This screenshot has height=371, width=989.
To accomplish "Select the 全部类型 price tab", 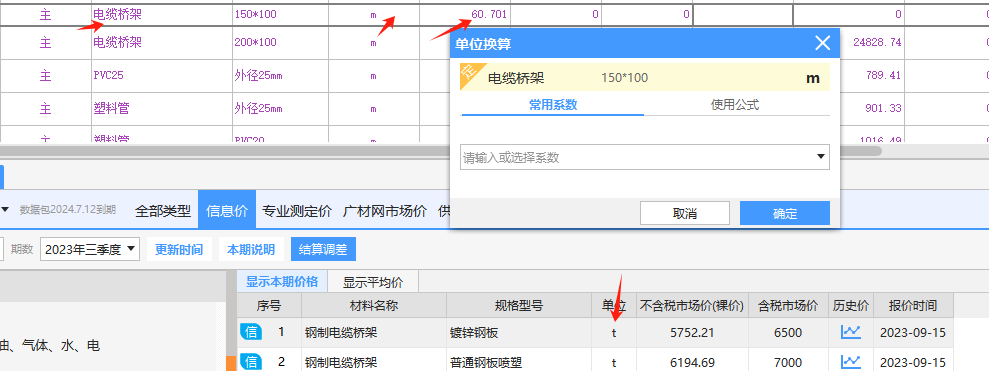I will (163, 211).
